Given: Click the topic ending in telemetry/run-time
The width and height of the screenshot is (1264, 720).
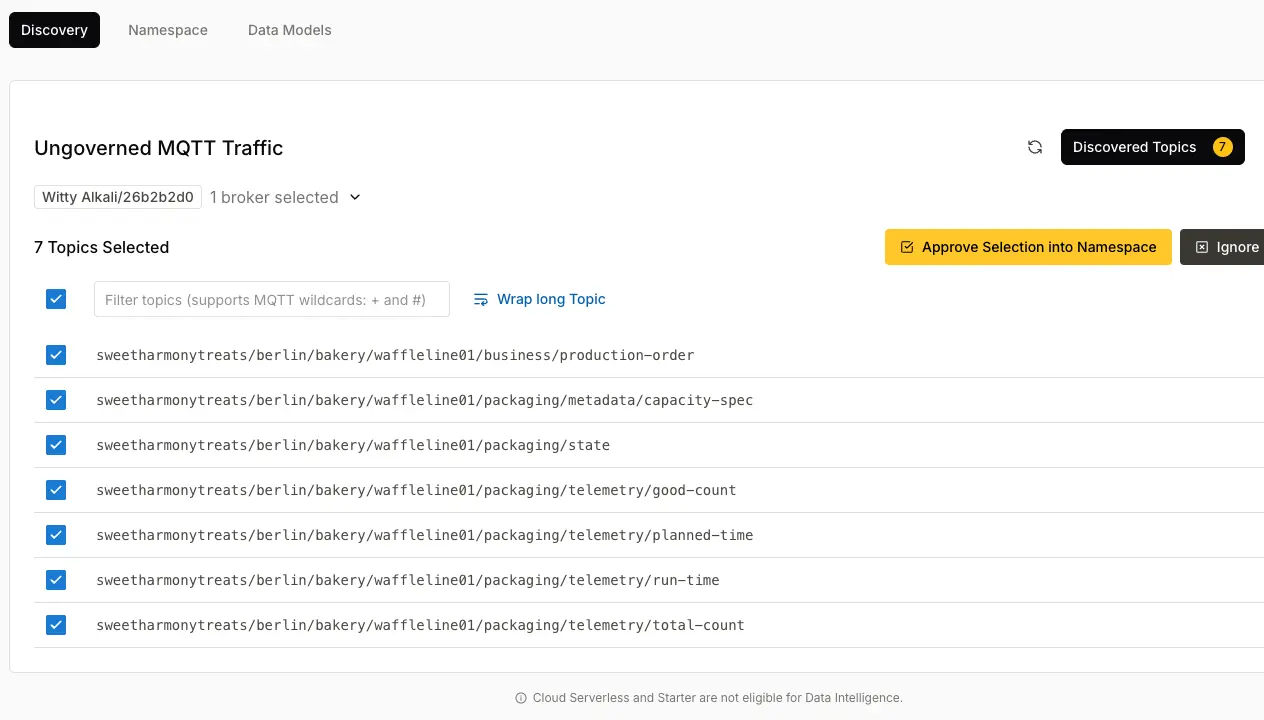Looking at the screenshot, I should point(408,580).
